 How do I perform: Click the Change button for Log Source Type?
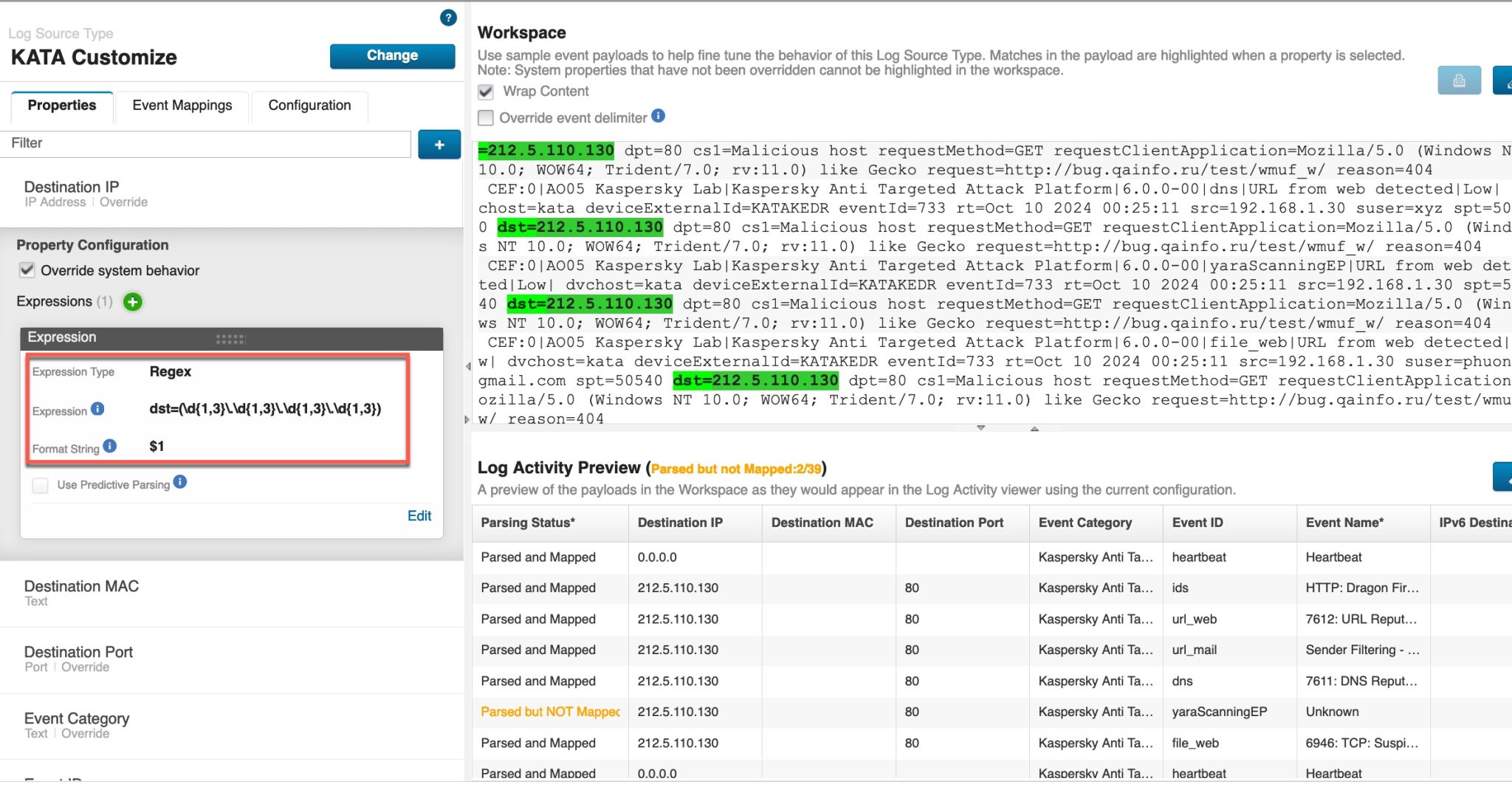[x=392, y=55]
